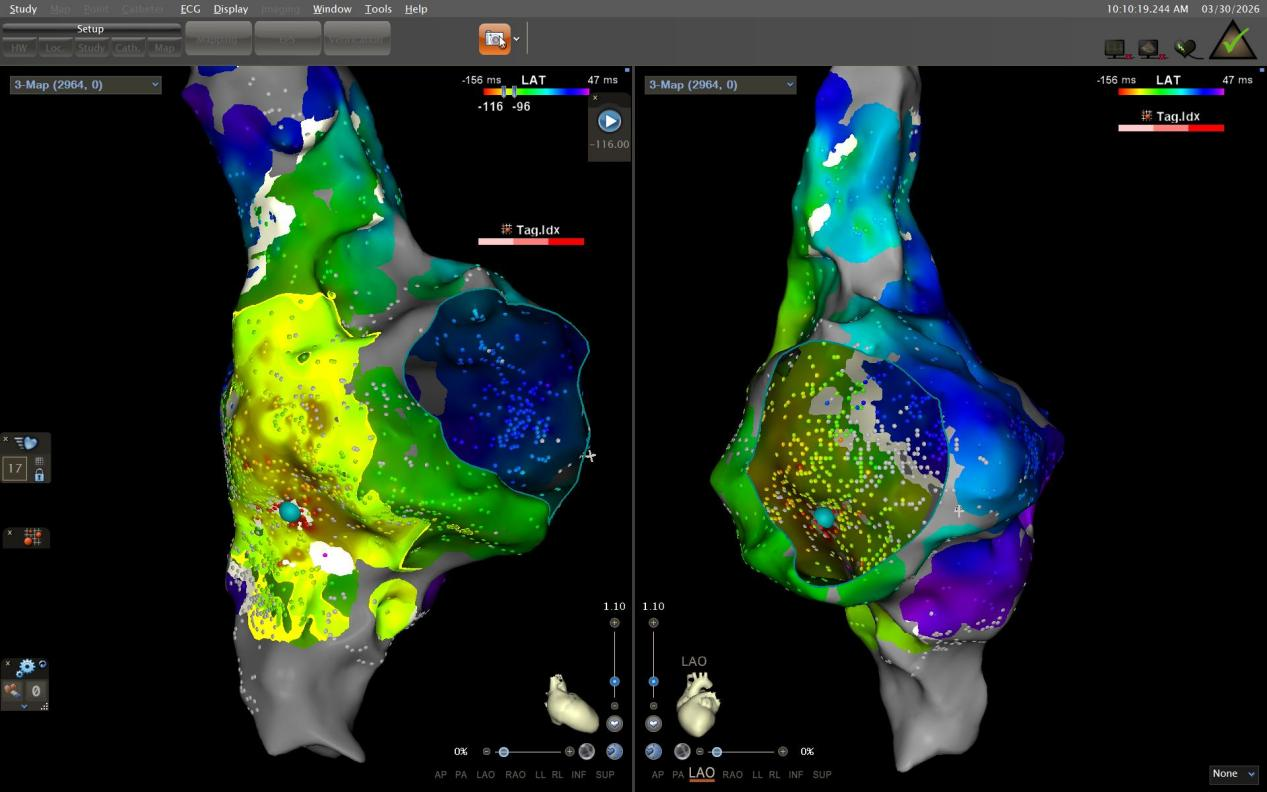Viewport: 1267px width, 792px height.
Task: Open the Tools menu
Action: click(378, 9)
